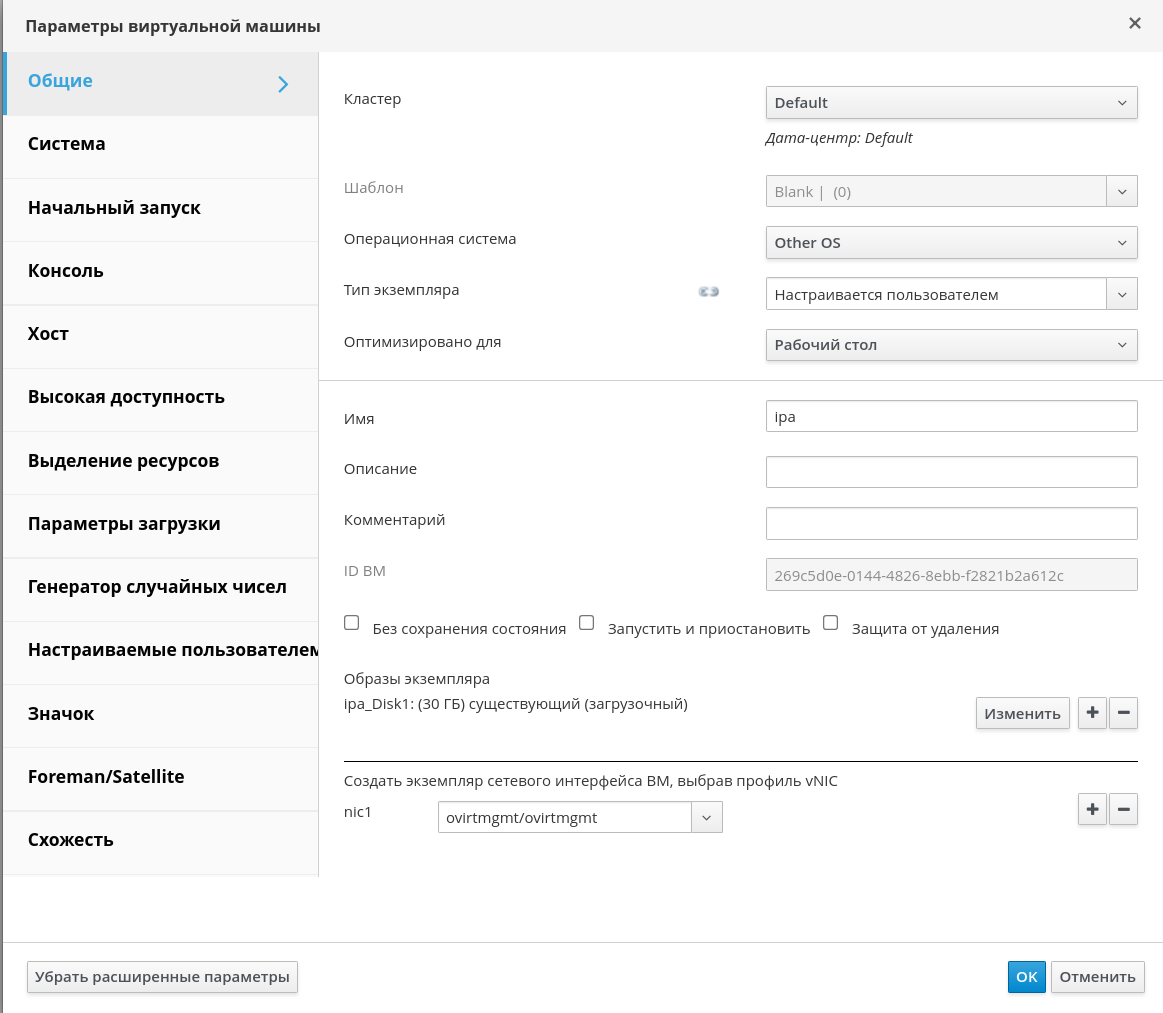Open the Высокая доступность section
Viewport: 1163px width, 1013px height.
tap(126, 397)
